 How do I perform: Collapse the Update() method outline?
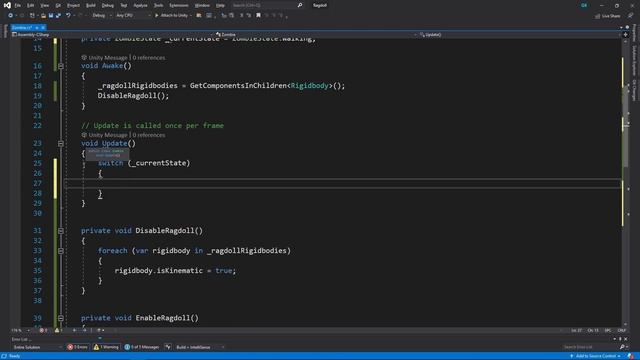coord(61,144)
